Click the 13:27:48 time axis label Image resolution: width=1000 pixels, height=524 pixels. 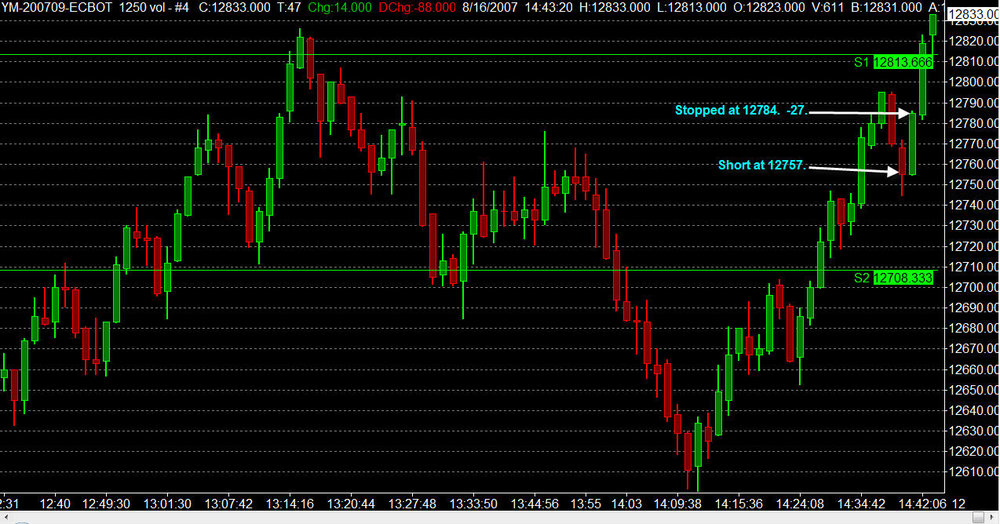tap(412, 504)
